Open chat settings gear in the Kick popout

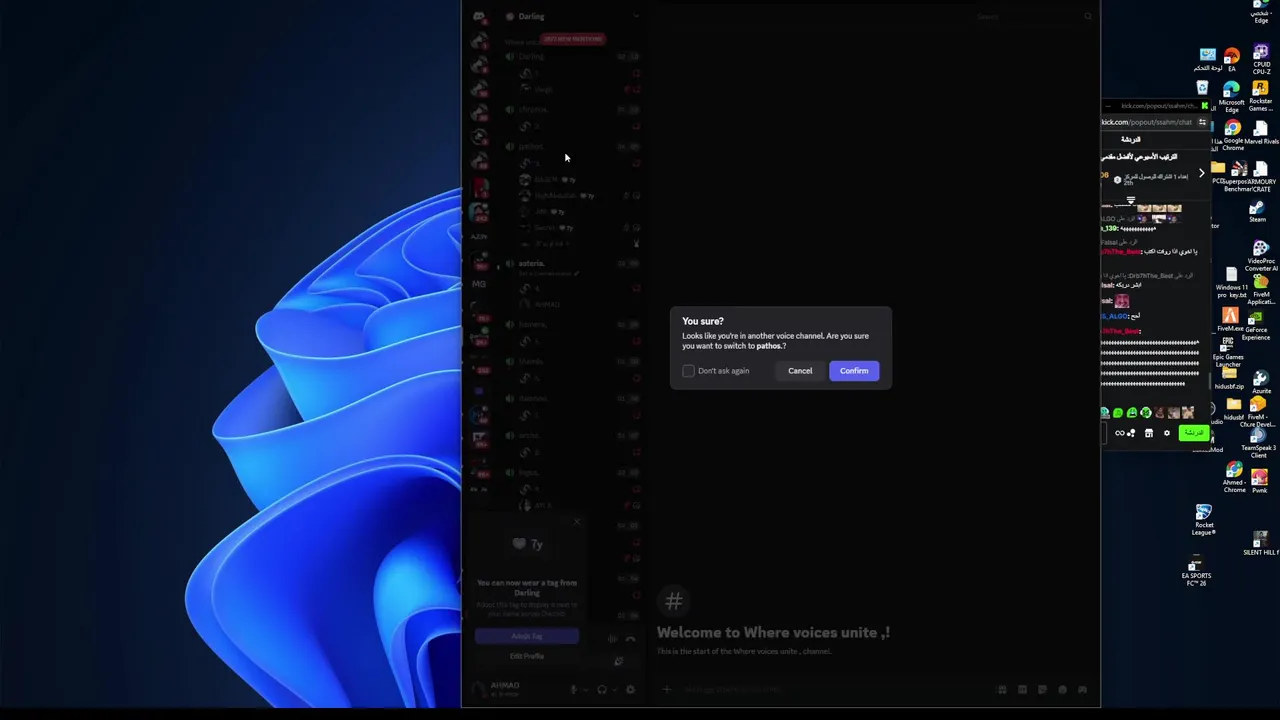(1166, 433)
